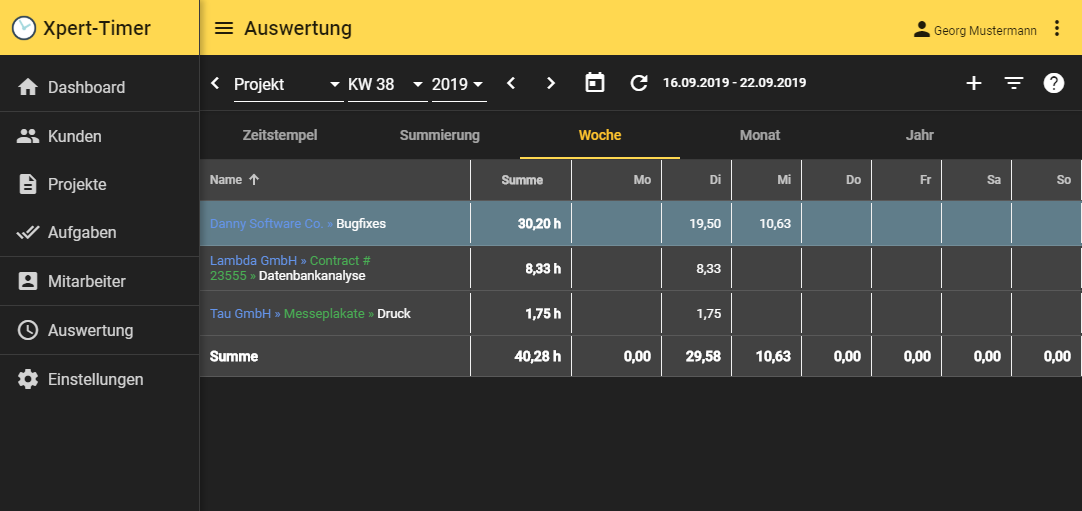Switch to the Jahr tab

[x=920, y=135]
